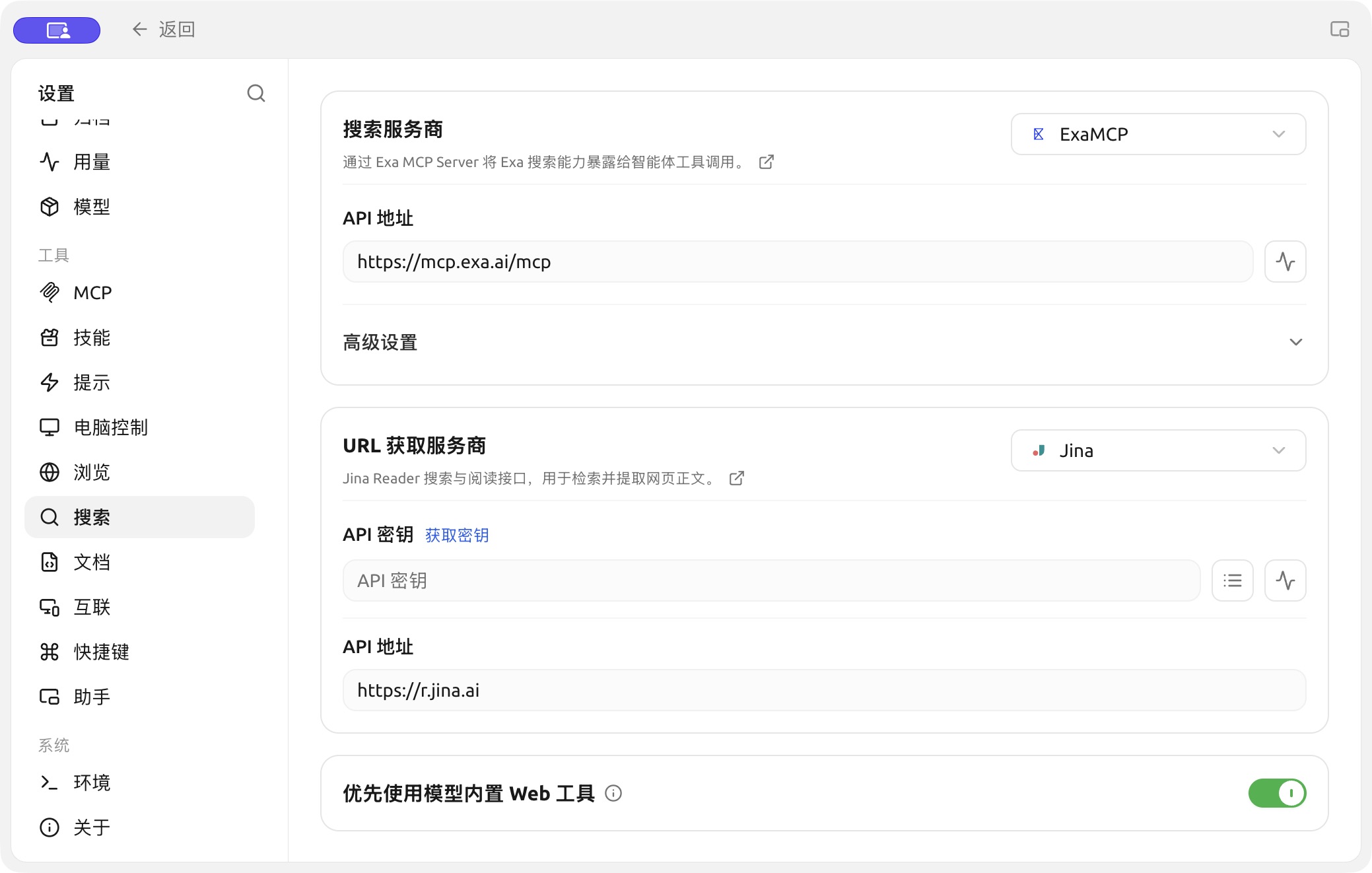Screen dimensions: 1372x873
Task: Show info for built-in Web tools option
Action: [x=613, y=793]
